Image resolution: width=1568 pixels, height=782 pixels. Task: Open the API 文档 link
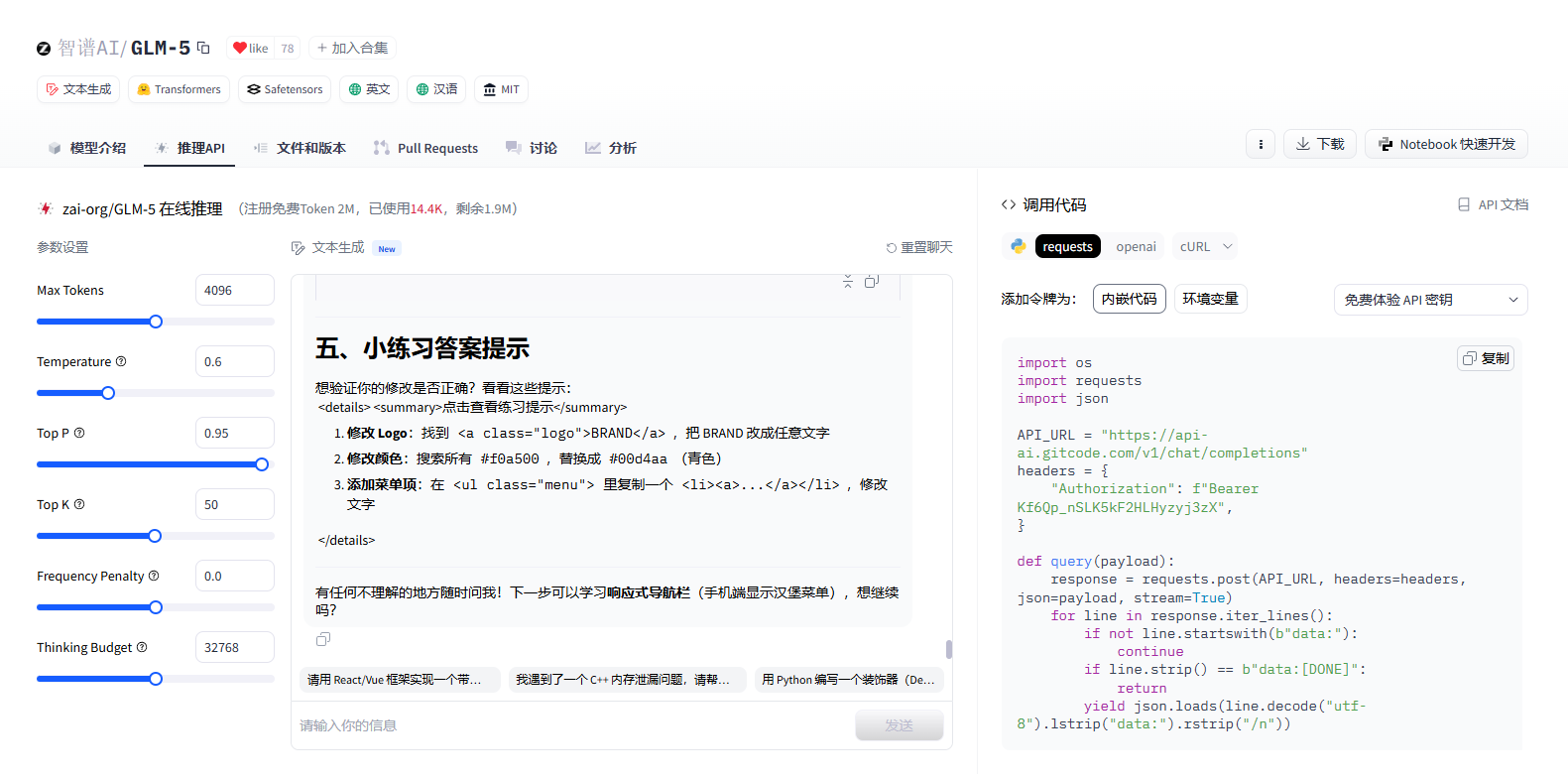(x=1493, y=204)
